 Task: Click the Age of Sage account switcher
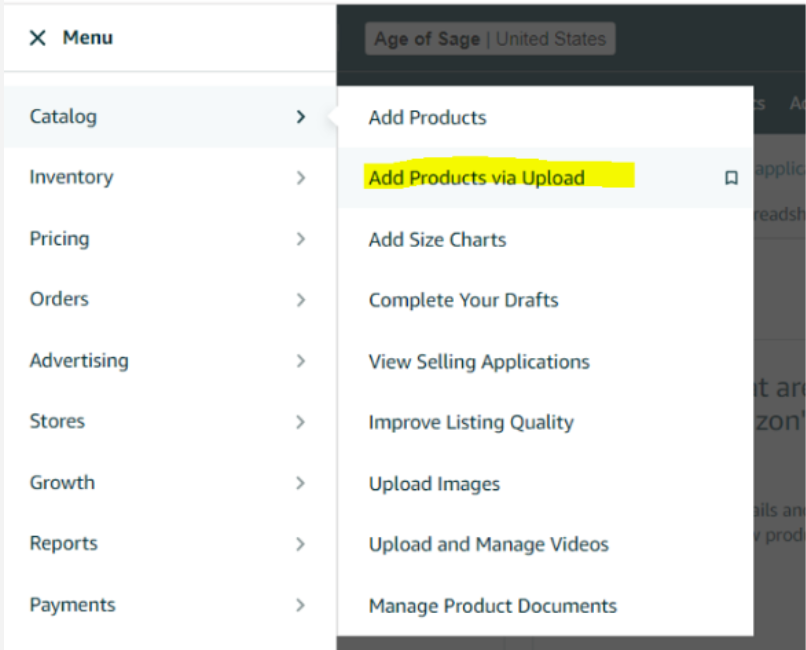(x=490, y=40)
